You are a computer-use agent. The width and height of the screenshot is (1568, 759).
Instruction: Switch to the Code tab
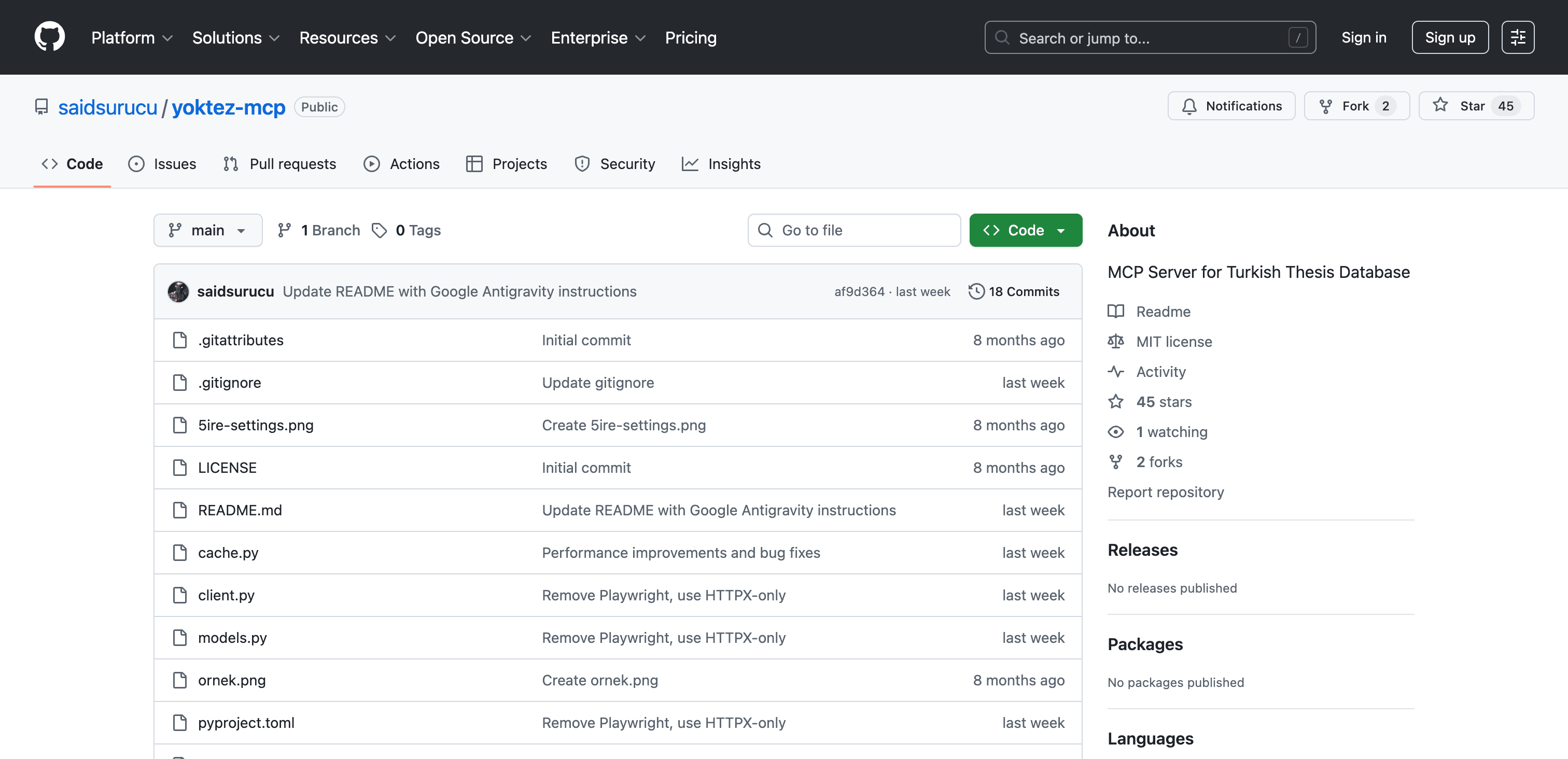coord(72,164)
